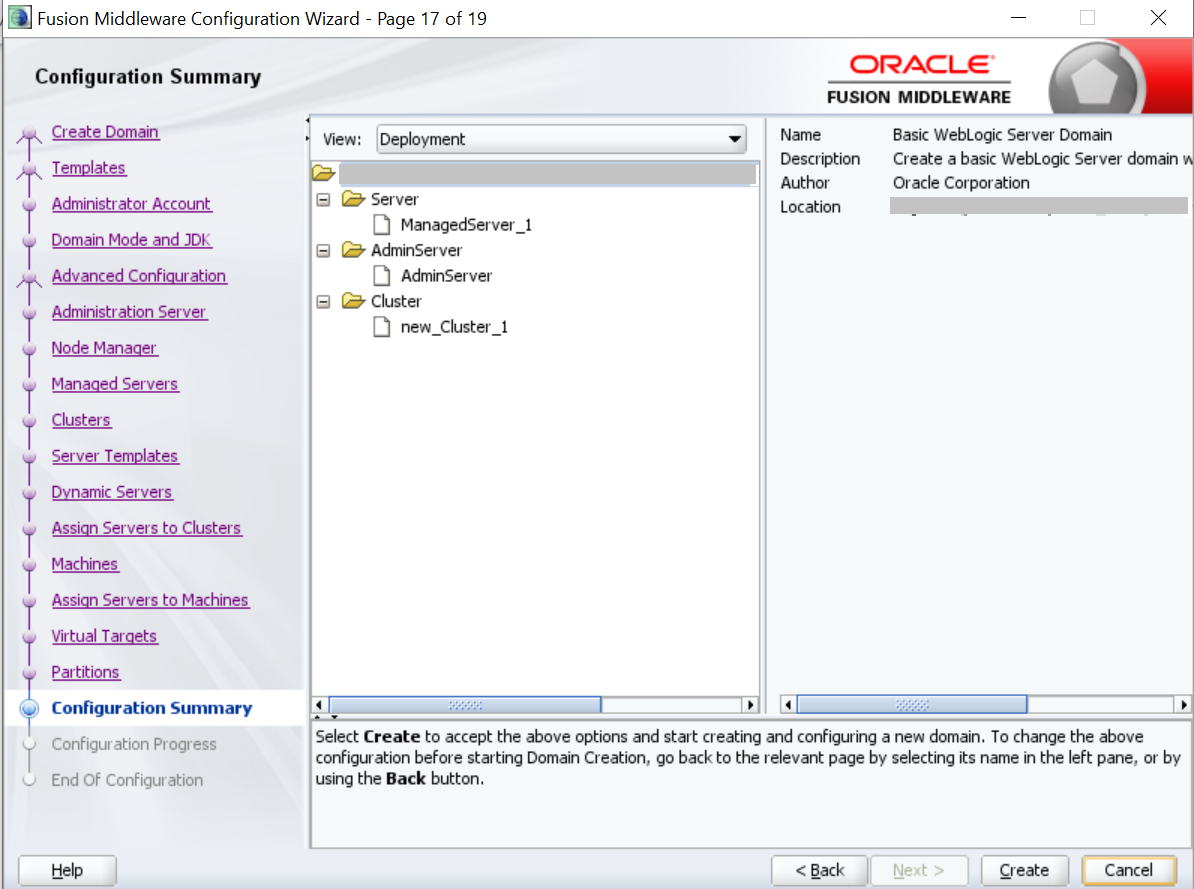1194x889 pixels.
Task: Click the AdminServer document icon under AdminServer folder
Action: (382, 276)
